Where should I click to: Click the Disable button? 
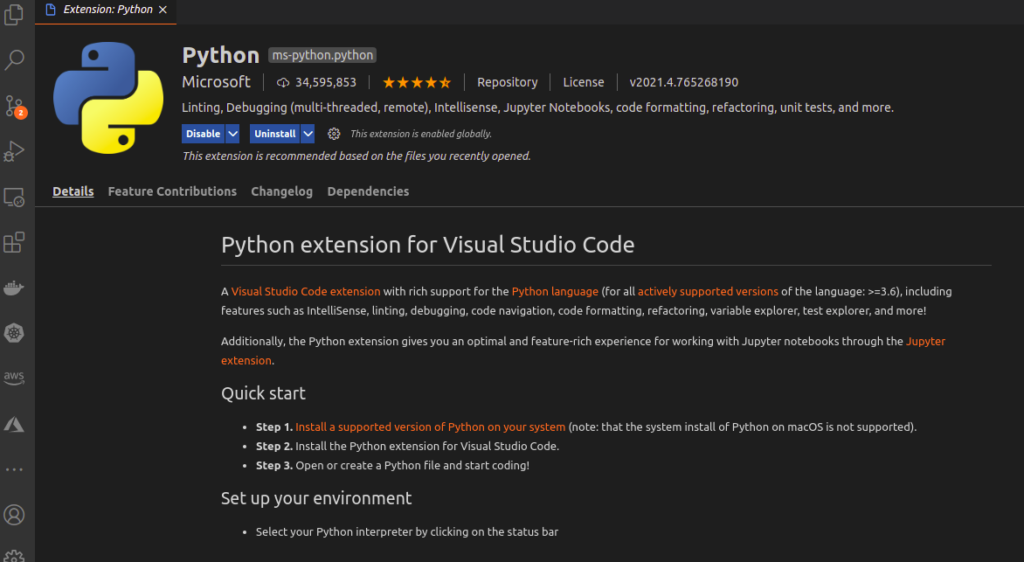tap(203, 134)
